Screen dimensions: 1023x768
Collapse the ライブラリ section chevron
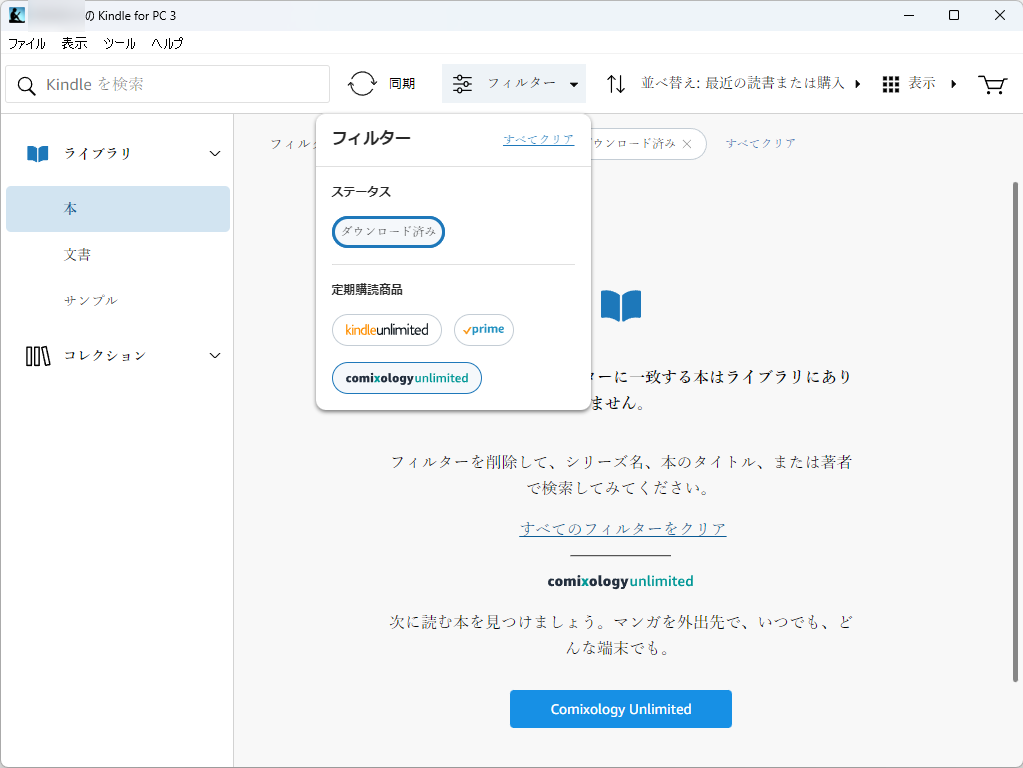(x=214, y=153)
